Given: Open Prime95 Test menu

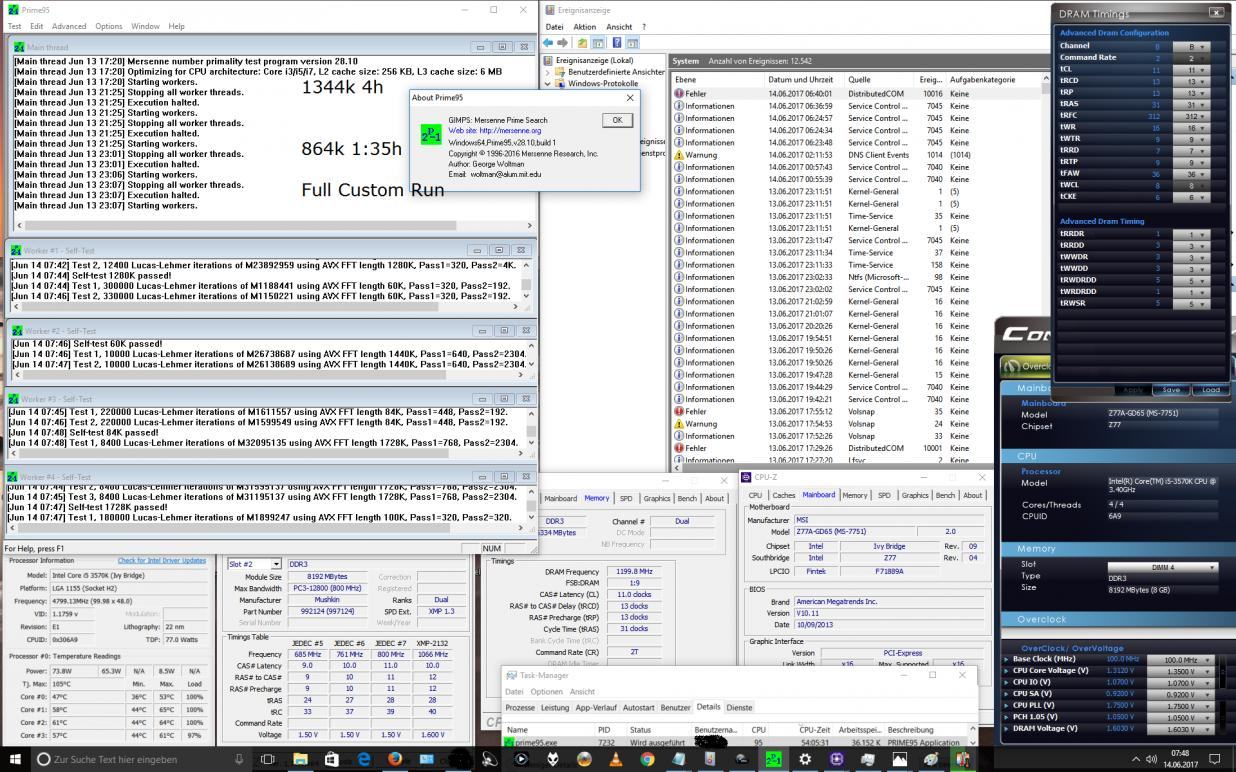Looking at the screenshot, I should point(14,26).
